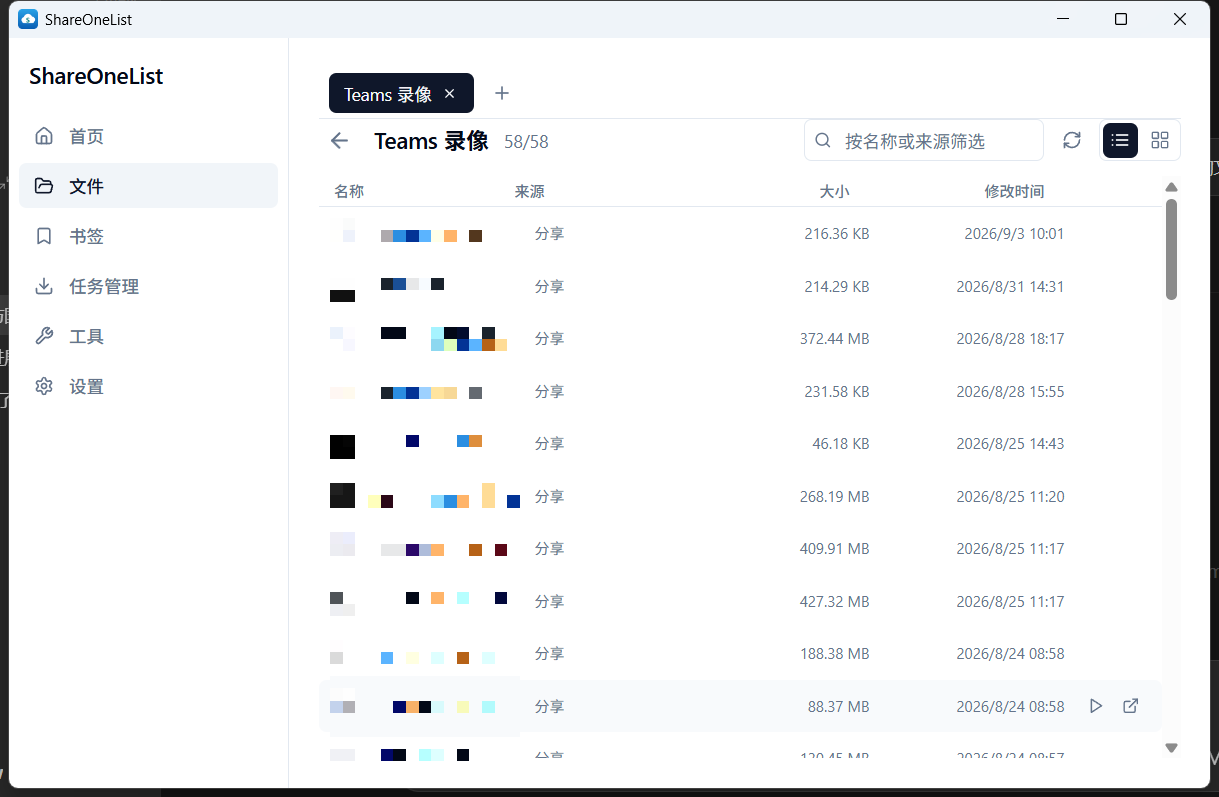Select the 427.32 MB file row
The width and height of the screenshot is (1219, 797).
coord(740,601)
